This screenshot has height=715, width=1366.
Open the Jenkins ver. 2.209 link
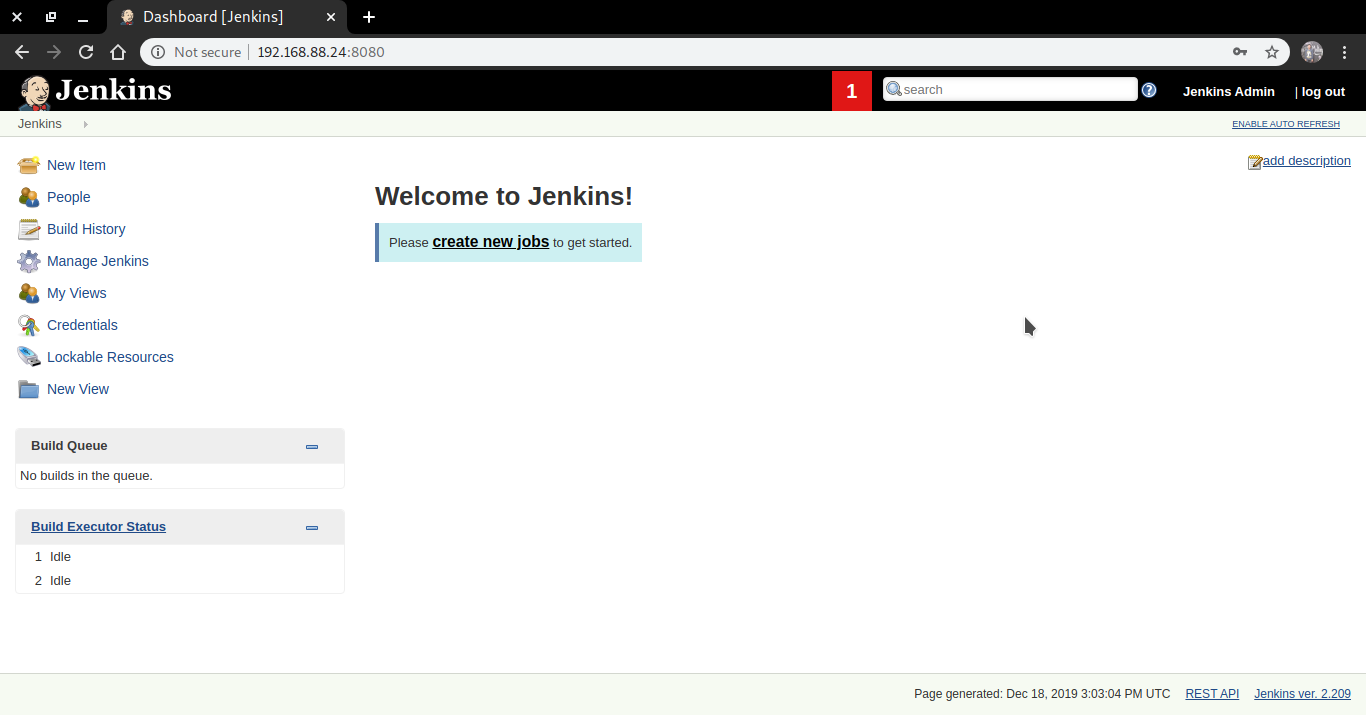(1303, 694)
